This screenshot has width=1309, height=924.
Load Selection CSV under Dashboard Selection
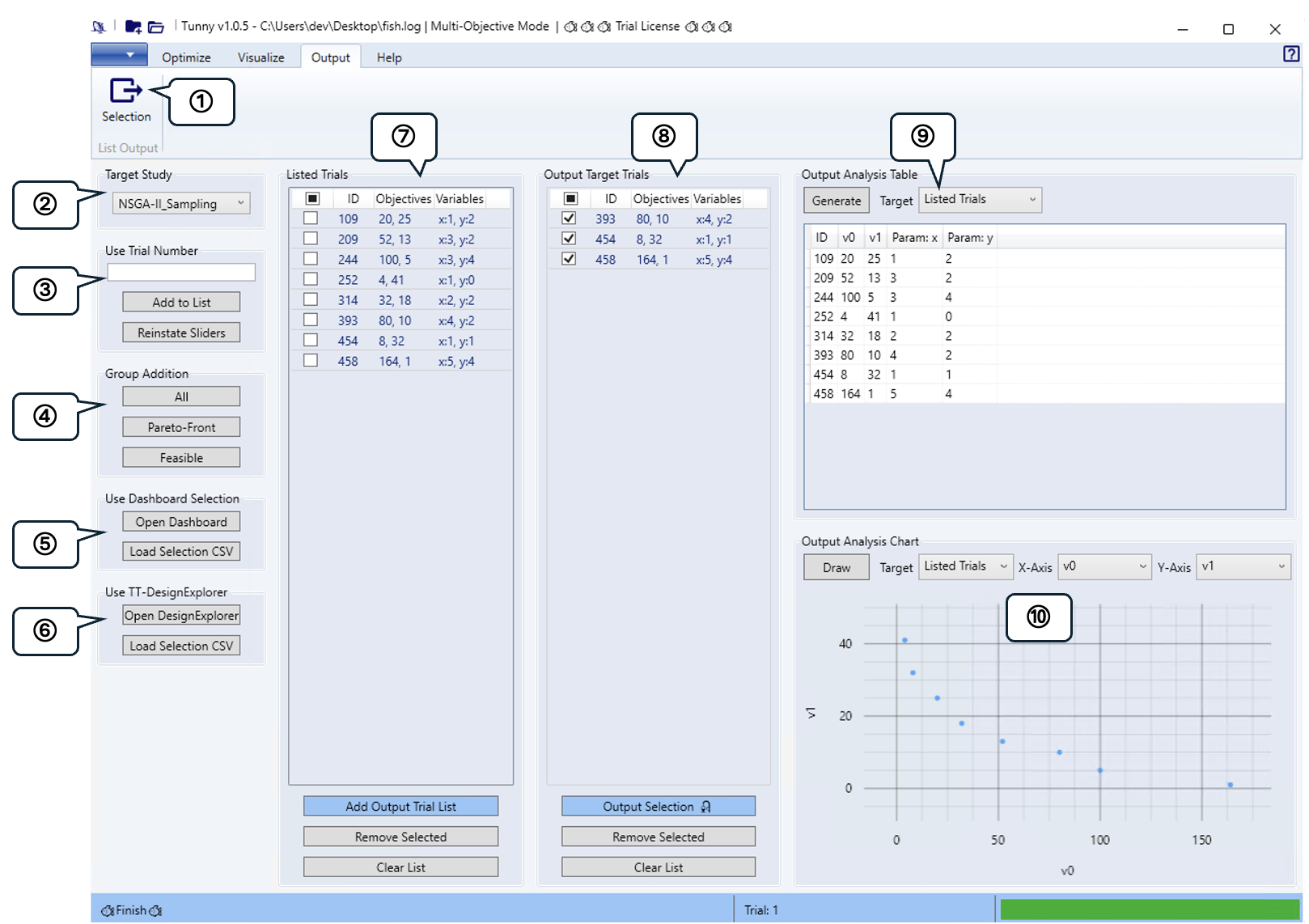pyautogui.click(x=181, y=551)
